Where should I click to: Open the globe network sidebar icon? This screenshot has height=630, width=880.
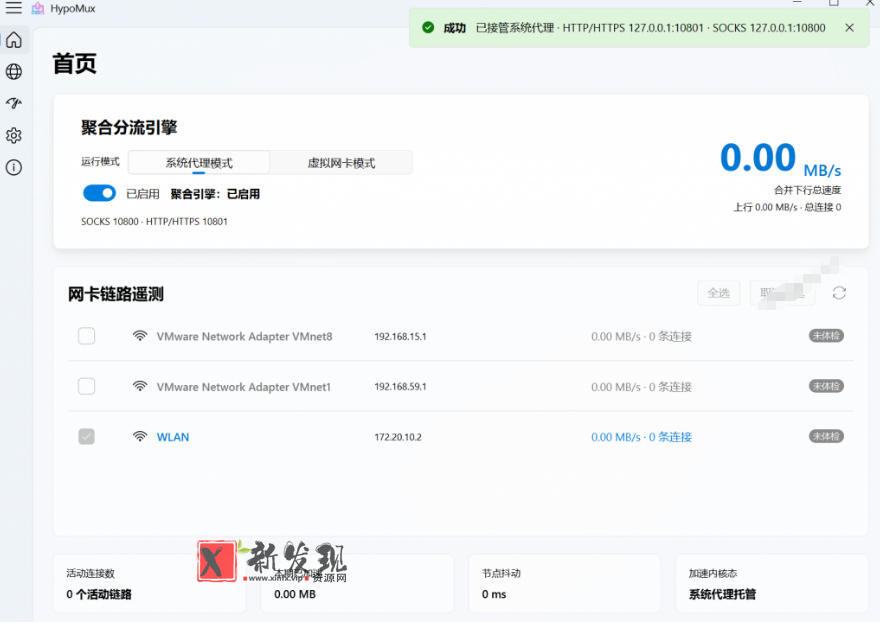(14, 72)
